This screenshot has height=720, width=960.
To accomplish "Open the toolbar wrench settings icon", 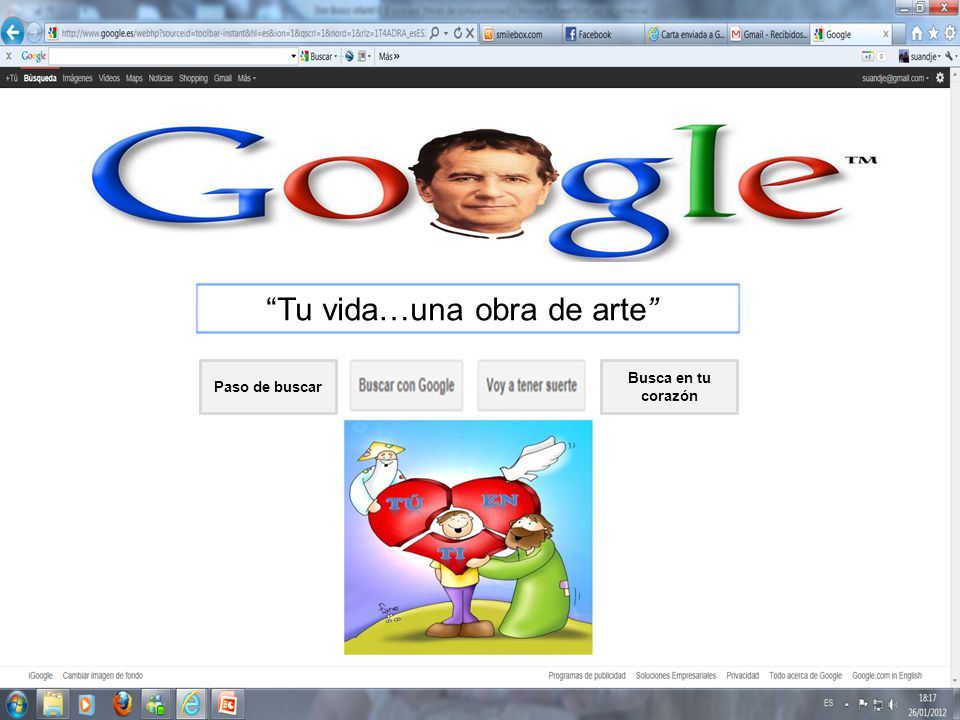I will (x=950, y=56).
